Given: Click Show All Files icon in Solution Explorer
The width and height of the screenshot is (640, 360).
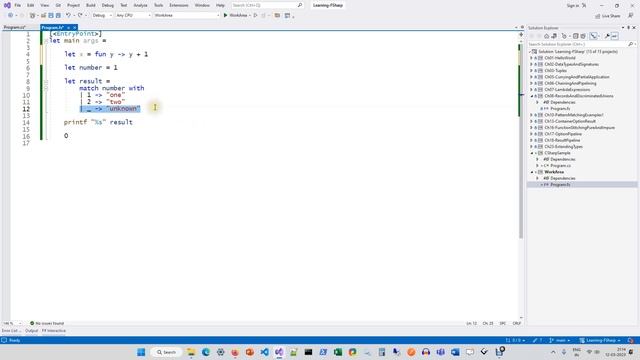Looking at the screenshot, I should (x=583, y=36).
